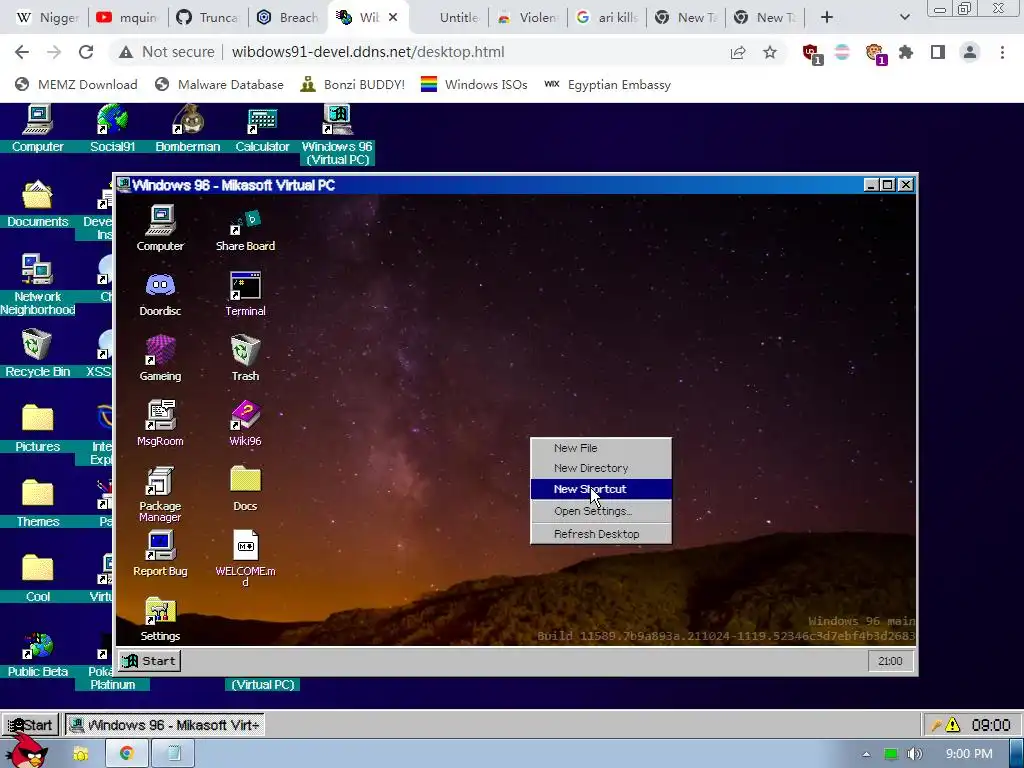Click the warning icon in outer tray
The height and width of the screenshot is (768, 1024).
[953, 725]
